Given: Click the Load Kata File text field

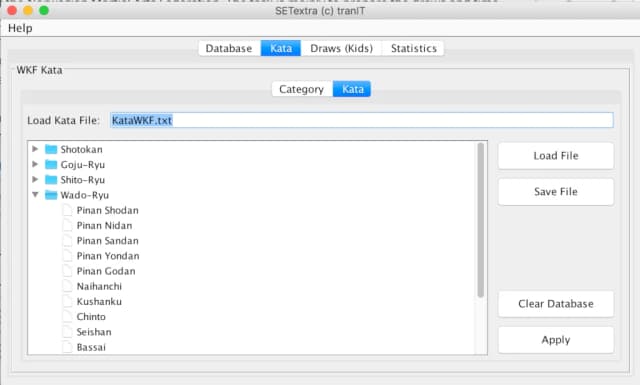Looking at the screenshot, I should (x=362, y=120).
